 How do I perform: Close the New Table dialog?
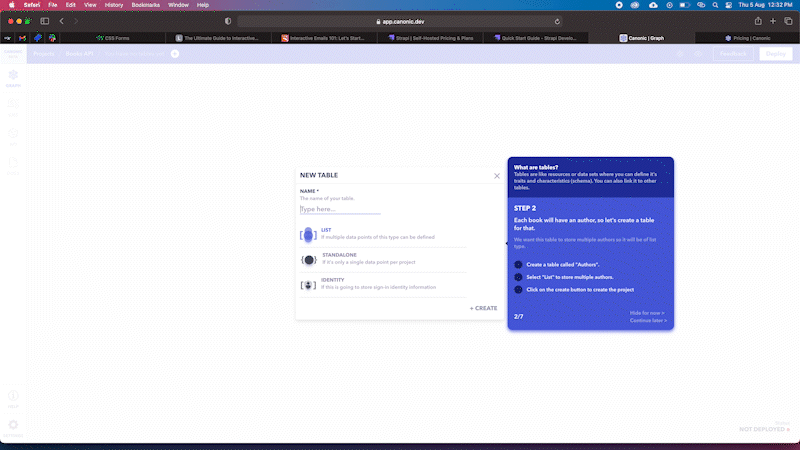click(496, 176)
